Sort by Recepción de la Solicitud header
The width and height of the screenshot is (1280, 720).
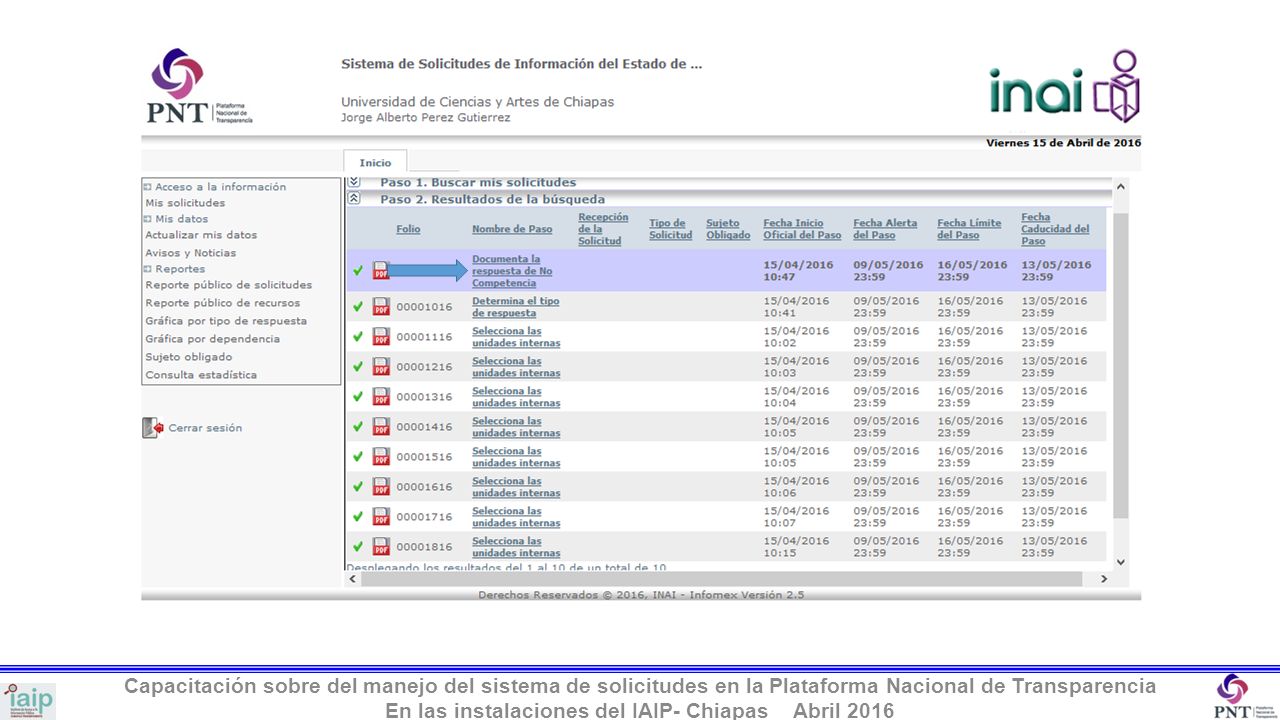tap(603, 229)
